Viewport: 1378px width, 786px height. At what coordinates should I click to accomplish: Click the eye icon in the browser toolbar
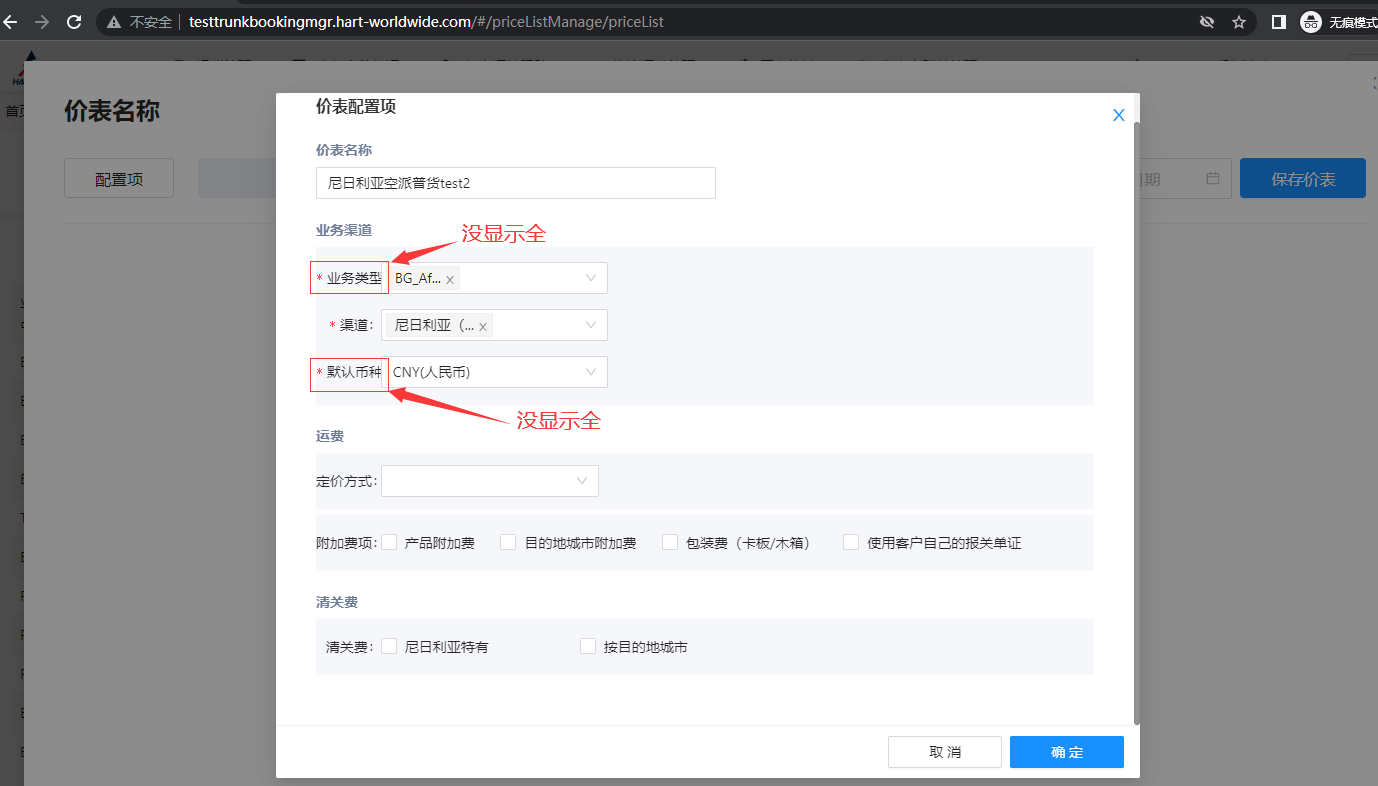1206,20
